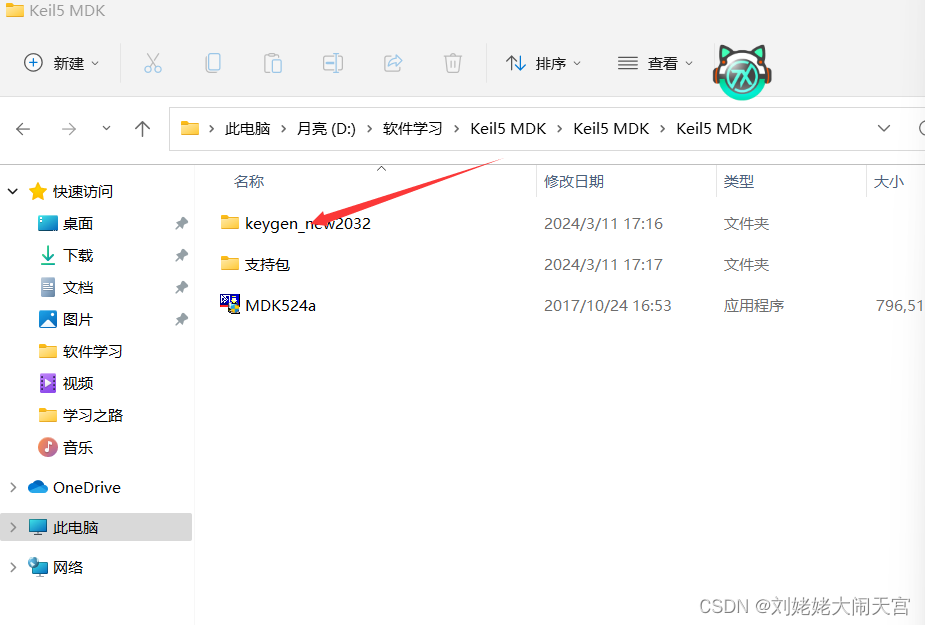Click the folder icon in address bar

189,128
